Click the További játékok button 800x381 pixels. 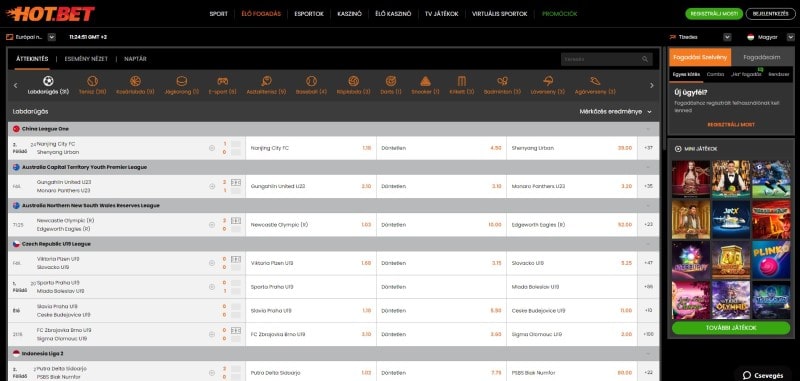pos(732,328)
